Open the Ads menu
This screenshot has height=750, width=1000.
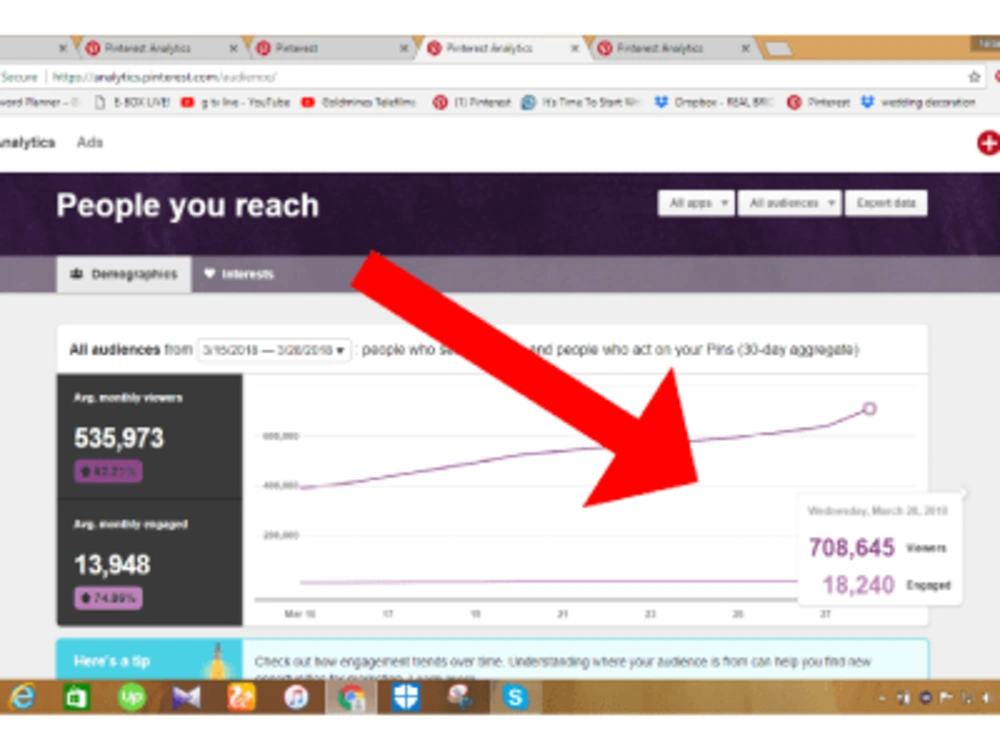tap(89, 142)
